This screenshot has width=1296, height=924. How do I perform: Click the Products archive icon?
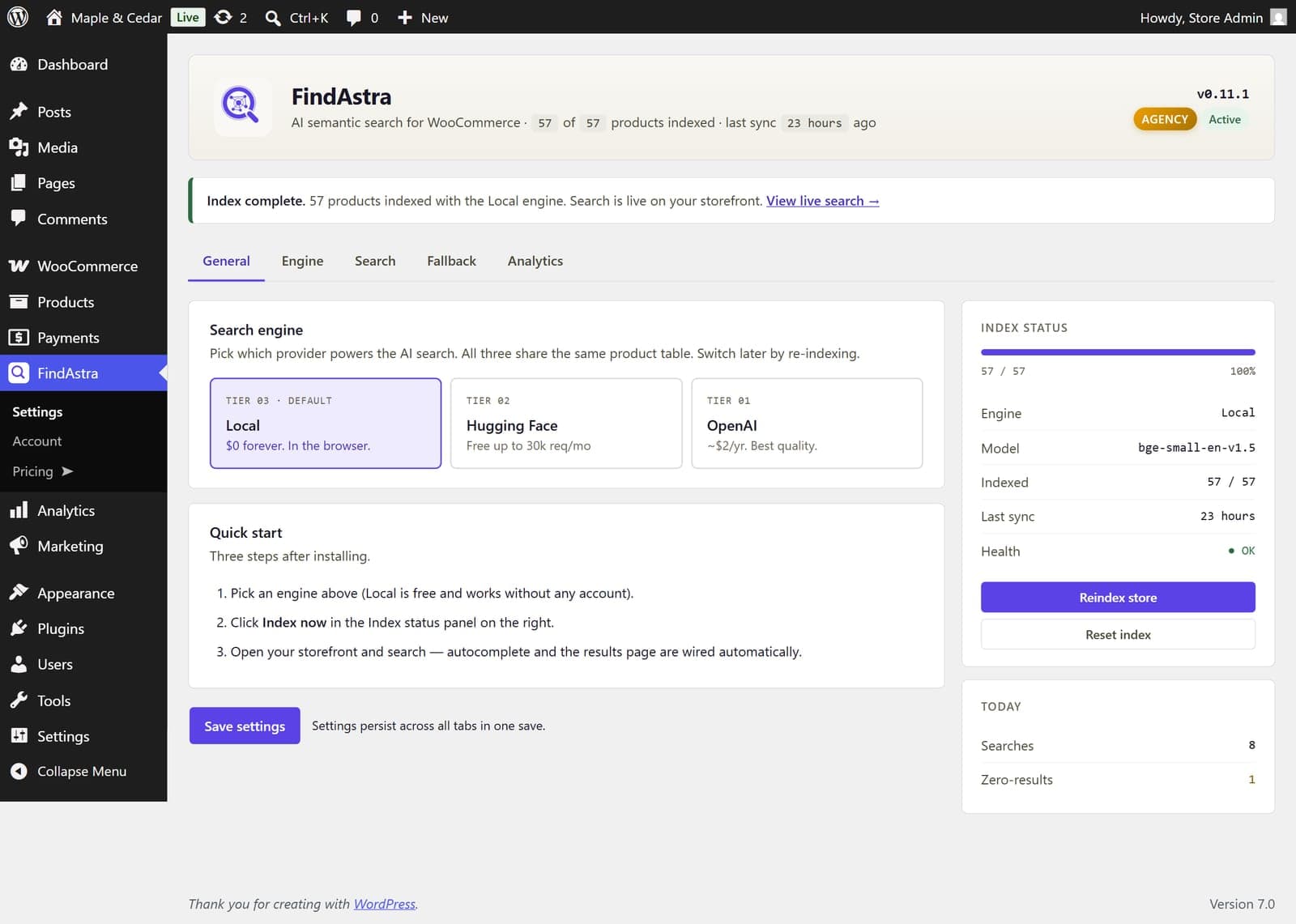coord(19,301)
